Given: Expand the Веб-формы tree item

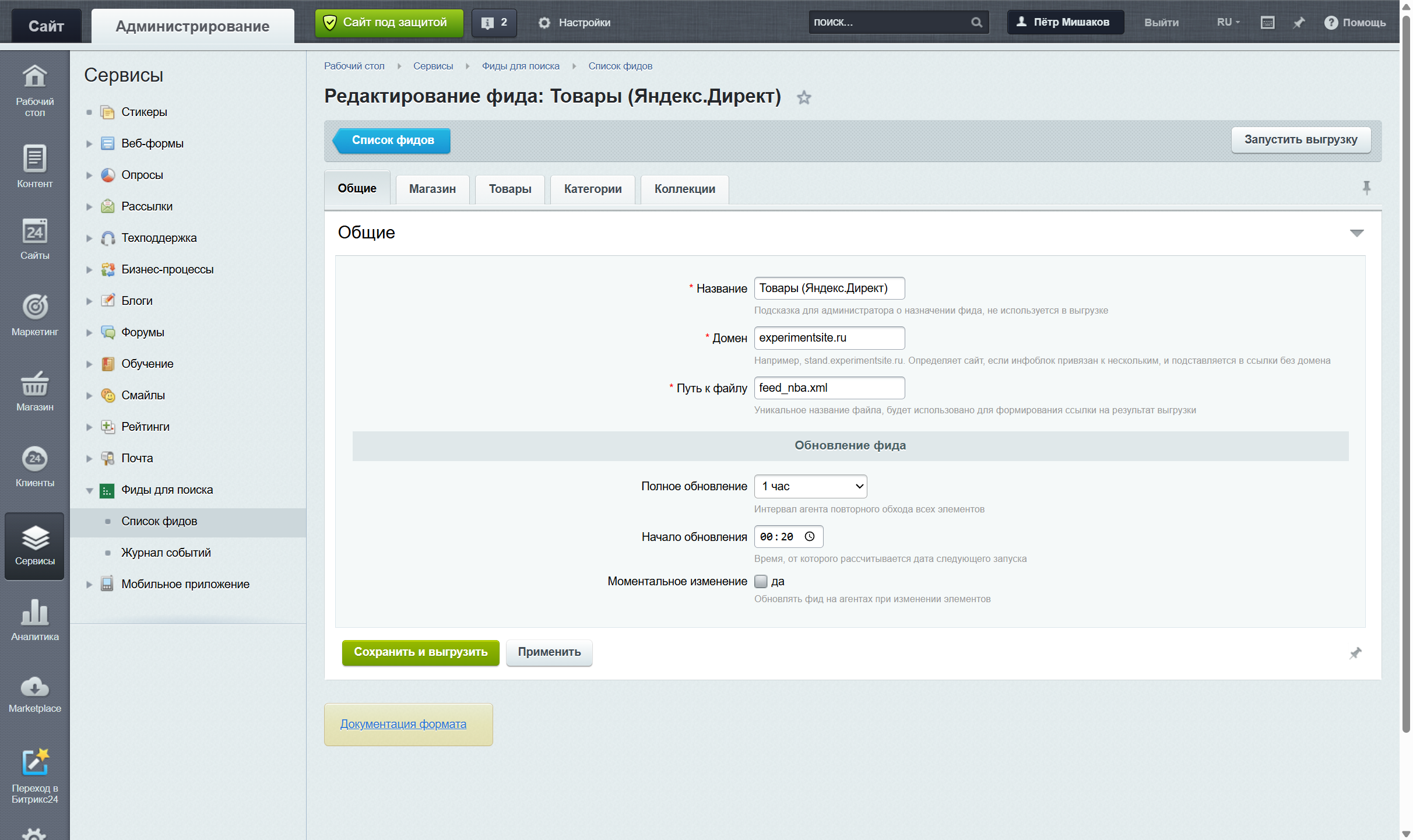Looking at the screenshot, I should tap(89, 143).
